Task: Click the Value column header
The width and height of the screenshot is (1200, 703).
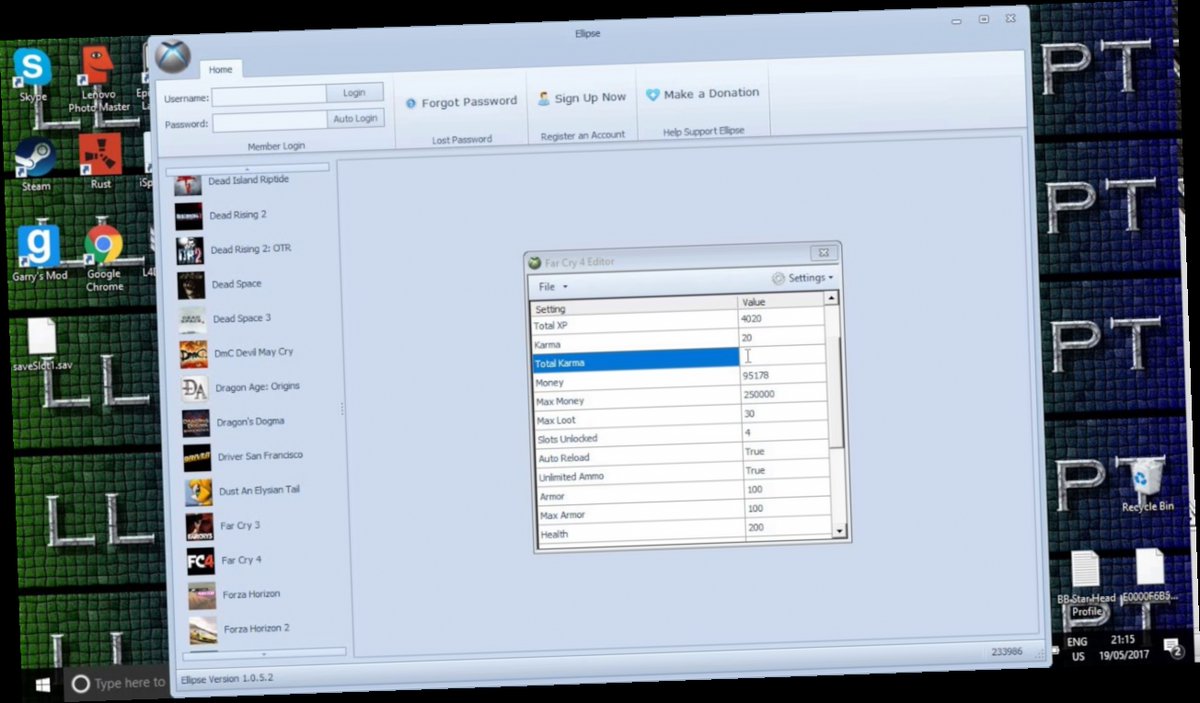Action: coord(781,301)
